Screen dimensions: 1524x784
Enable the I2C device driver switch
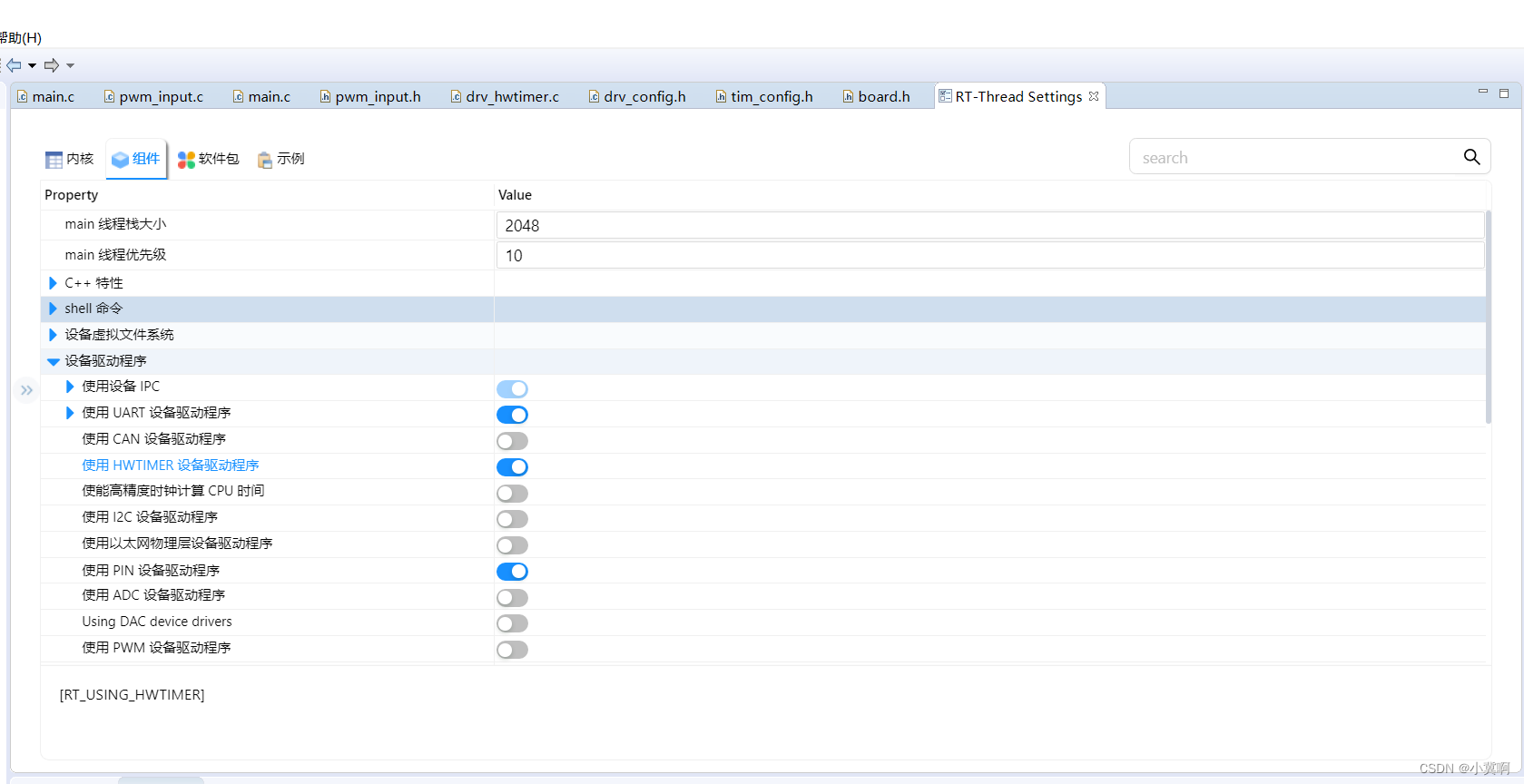coord(512,519)
